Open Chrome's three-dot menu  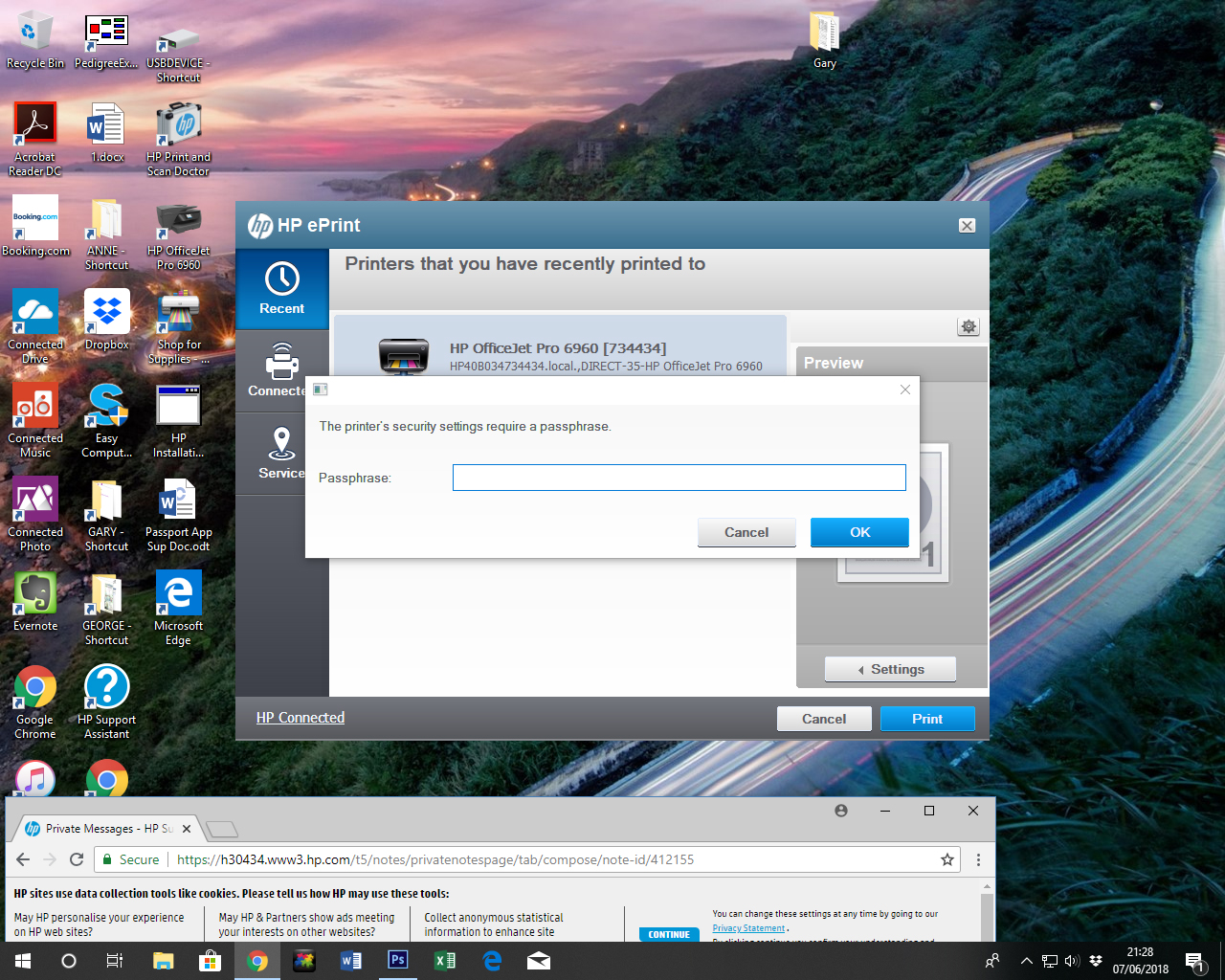pos(978,858)
